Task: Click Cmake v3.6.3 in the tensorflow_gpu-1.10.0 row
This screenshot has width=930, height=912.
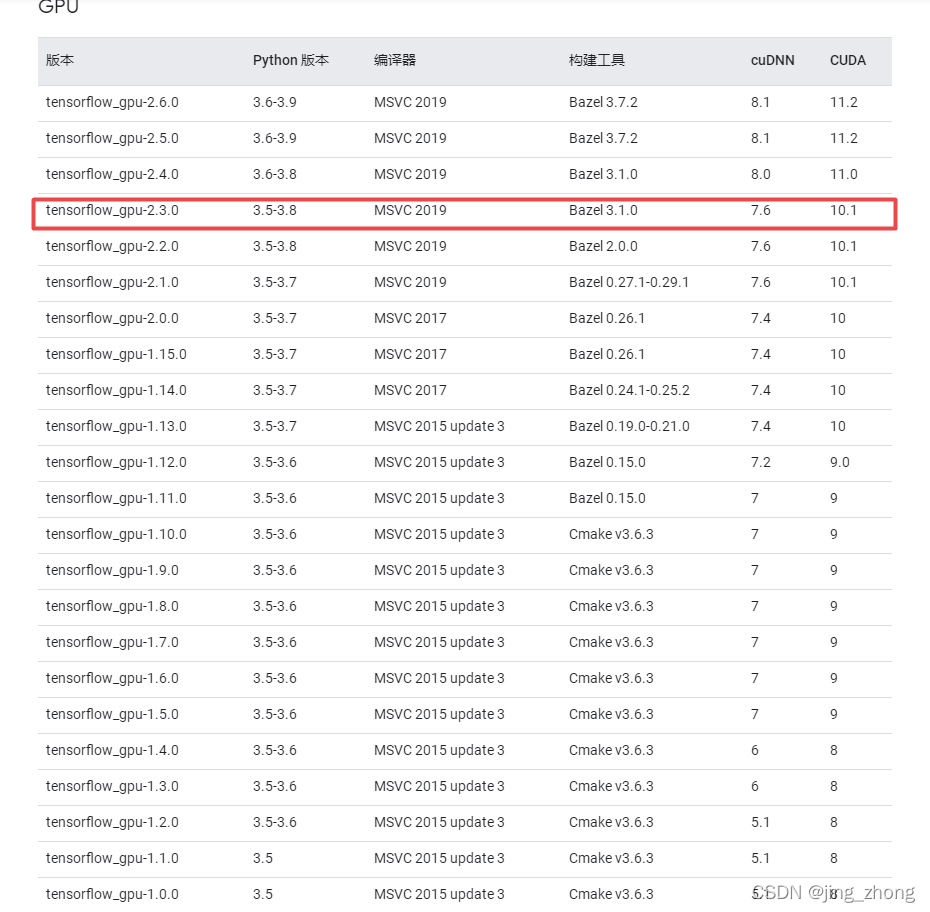Action: tap(611, 534)
